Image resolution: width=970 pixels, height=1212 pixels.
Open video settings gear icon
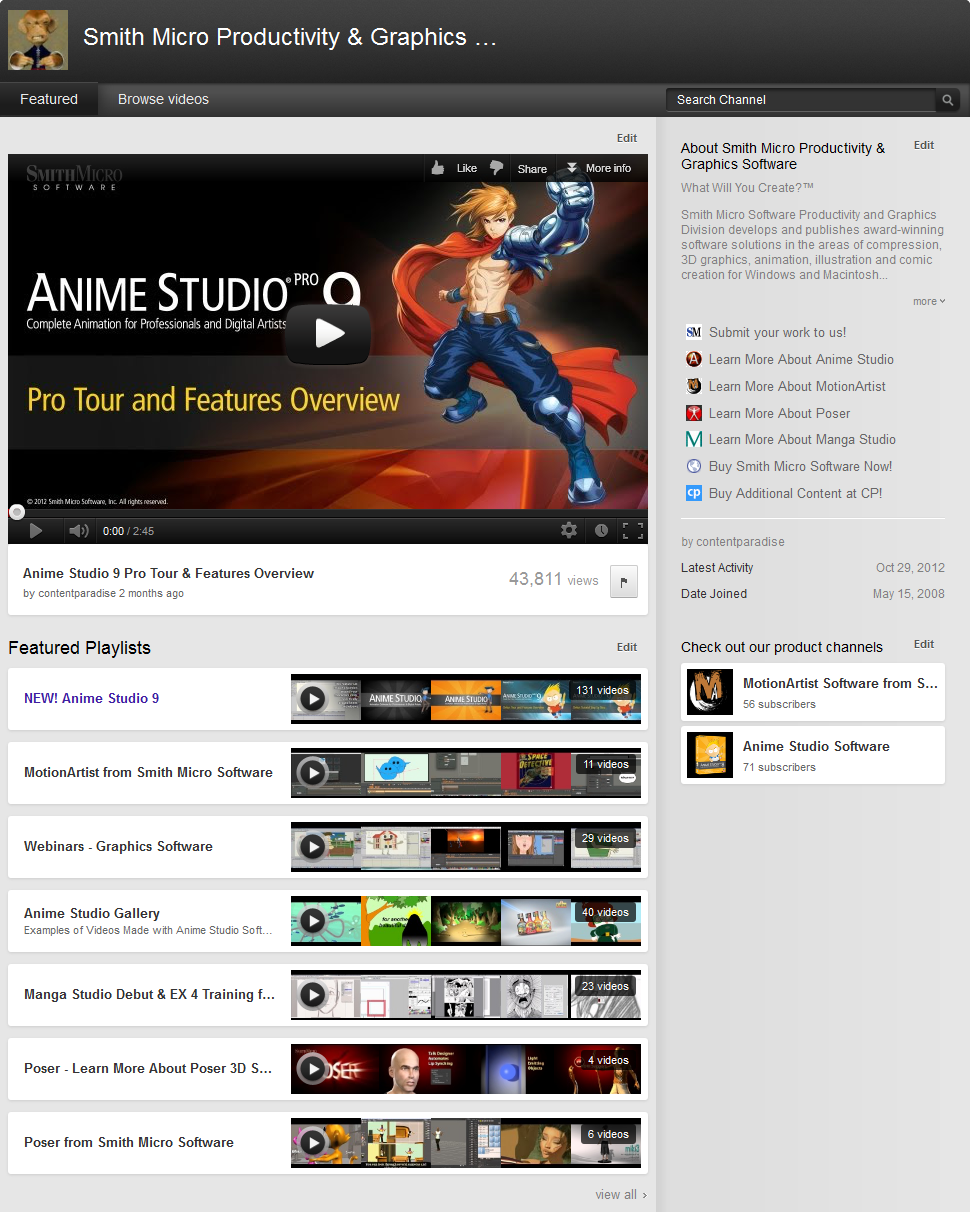(569, 531)
